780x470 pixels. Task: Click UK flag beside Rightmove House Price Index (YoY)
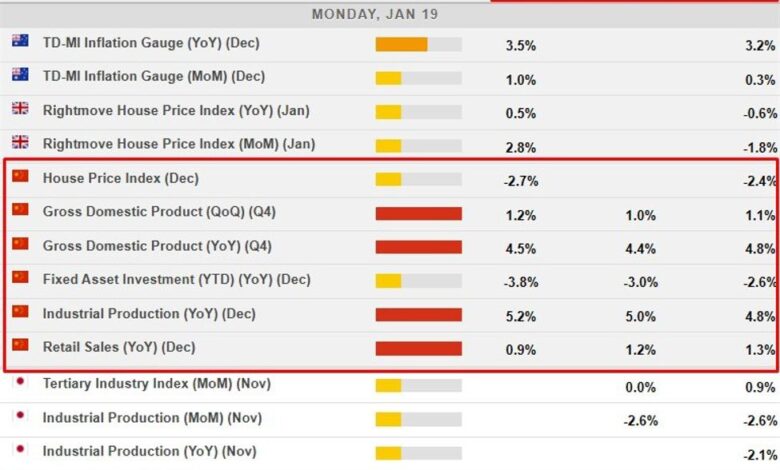20,109
